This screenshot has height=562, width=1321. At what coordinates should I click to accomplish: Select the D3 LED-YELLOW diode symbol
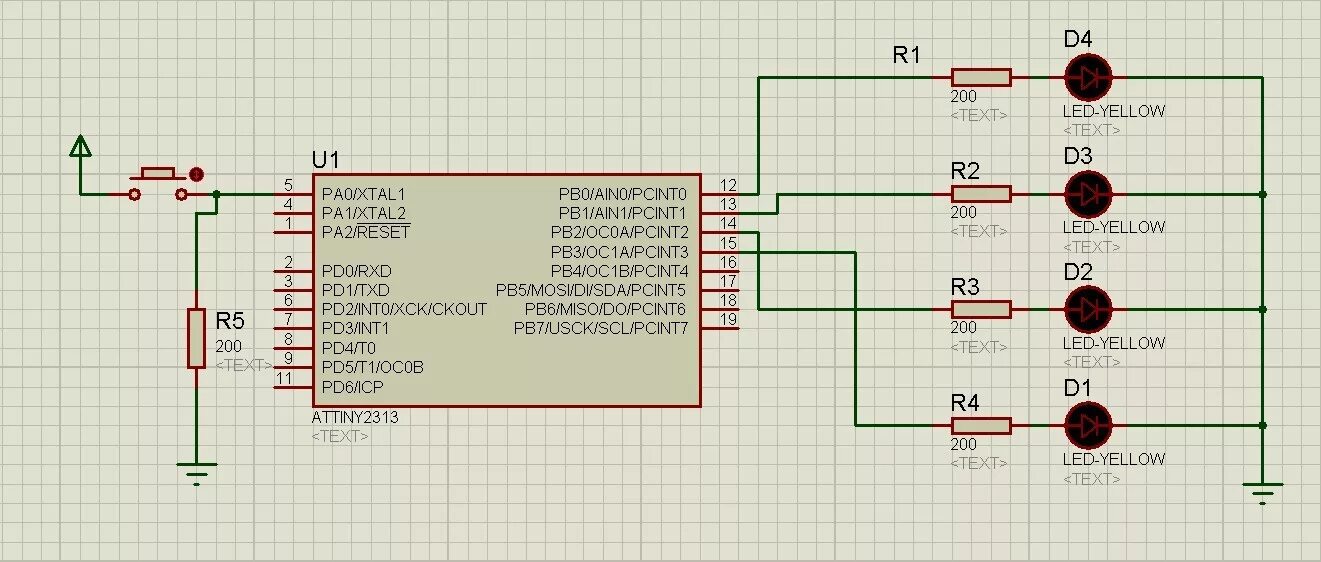click(x=1089, y=193)
